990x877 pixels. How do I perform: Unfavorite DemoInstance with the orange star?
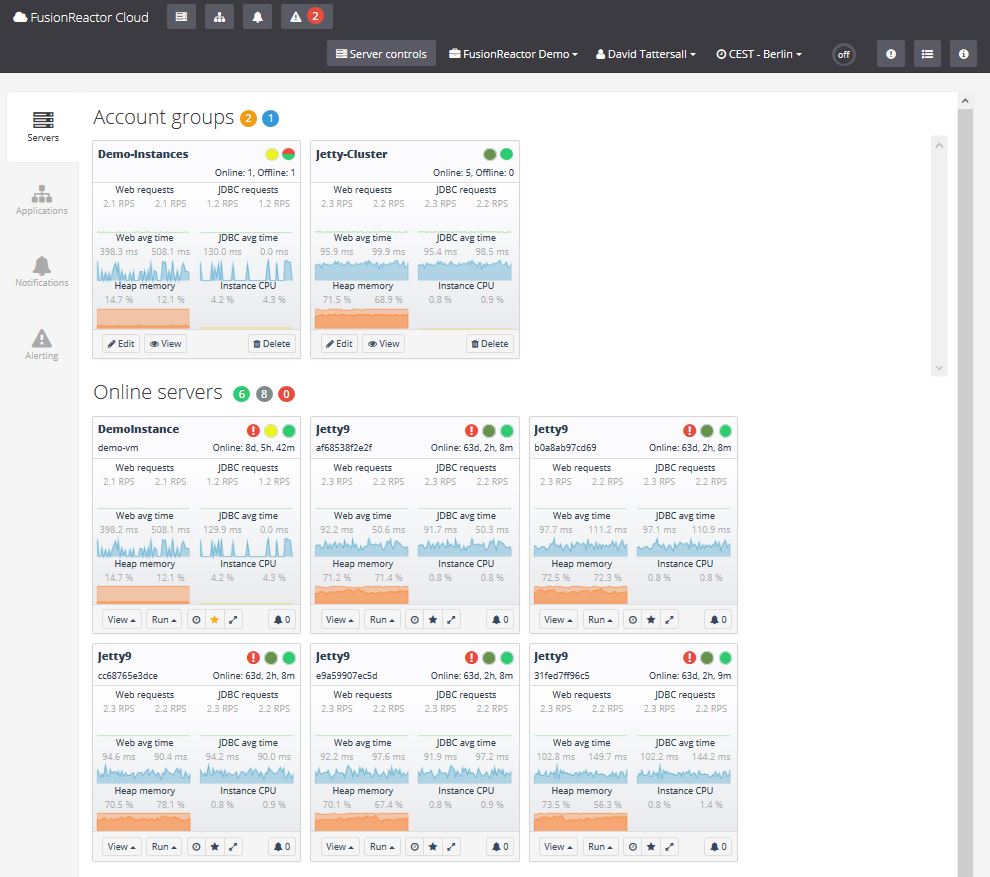[x=215, y=619]
